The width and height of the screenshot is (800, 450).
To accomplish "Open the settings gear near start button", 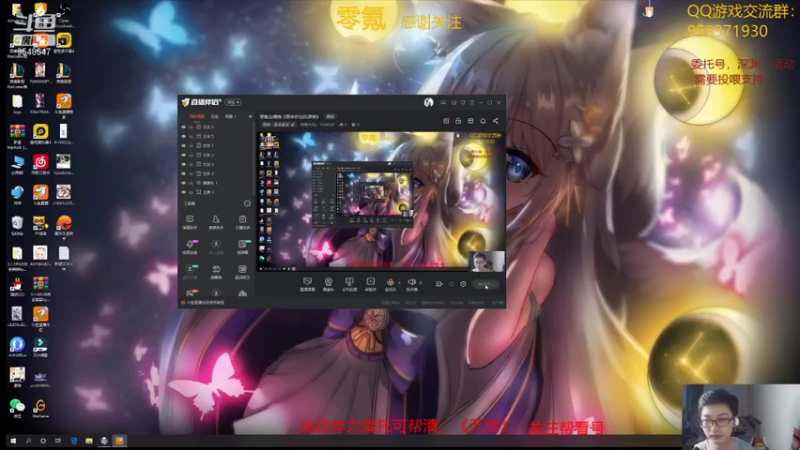I will tap(463, 284).
